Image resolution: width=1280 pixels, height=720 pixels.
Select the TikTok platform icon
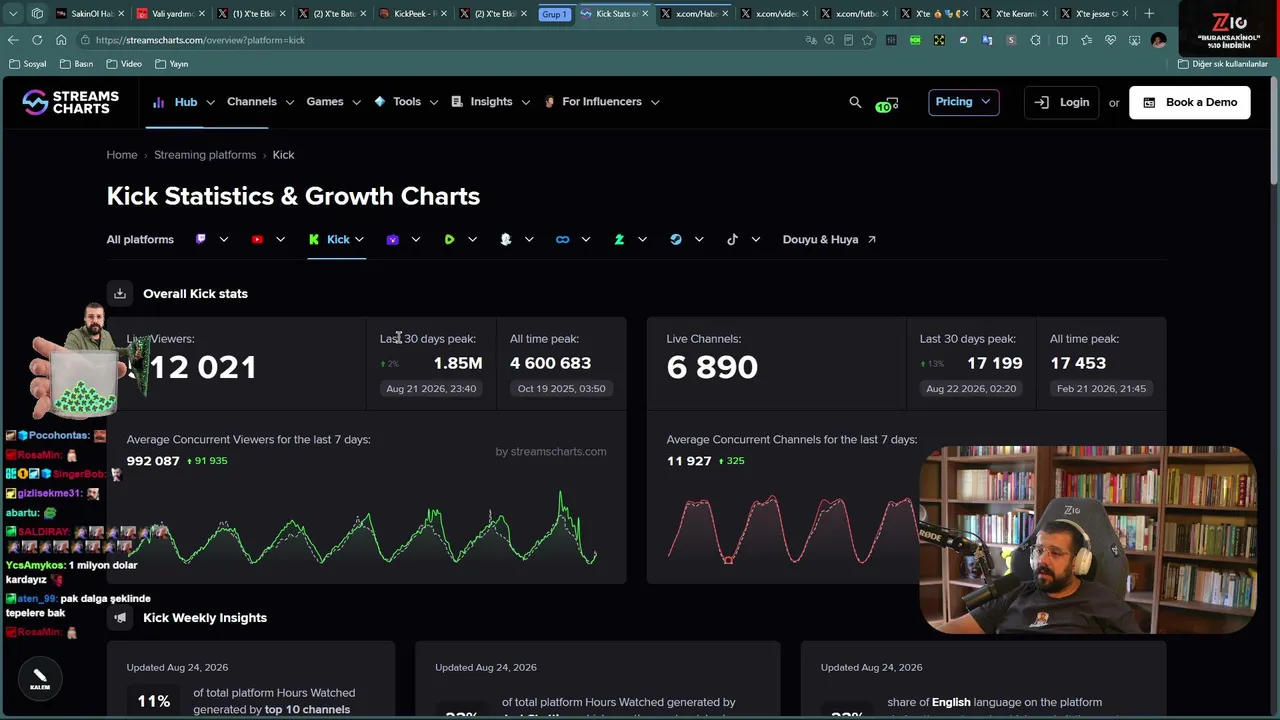pyautogui.click(x=732, y=239)
